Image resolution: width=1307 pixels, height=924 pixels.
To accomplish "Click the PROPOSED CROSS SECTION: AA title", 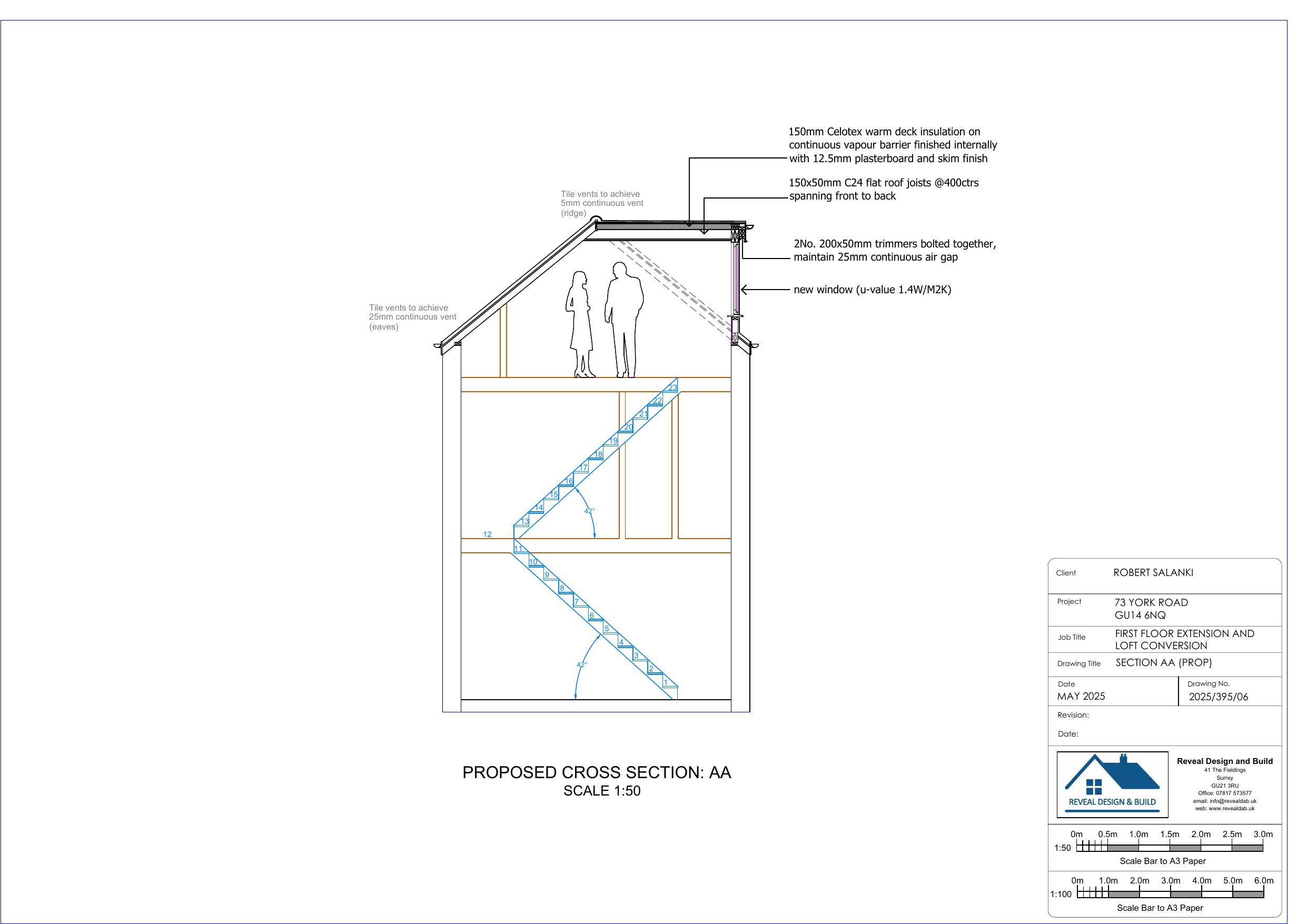I will [x=596, y=772].
